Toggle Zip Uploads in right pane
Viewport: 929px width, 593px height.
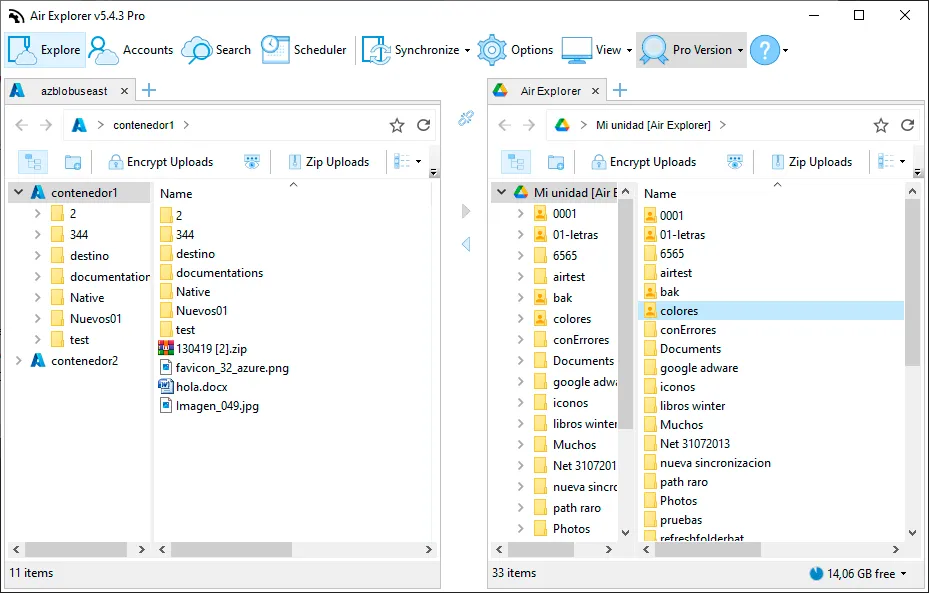[812, 162]
